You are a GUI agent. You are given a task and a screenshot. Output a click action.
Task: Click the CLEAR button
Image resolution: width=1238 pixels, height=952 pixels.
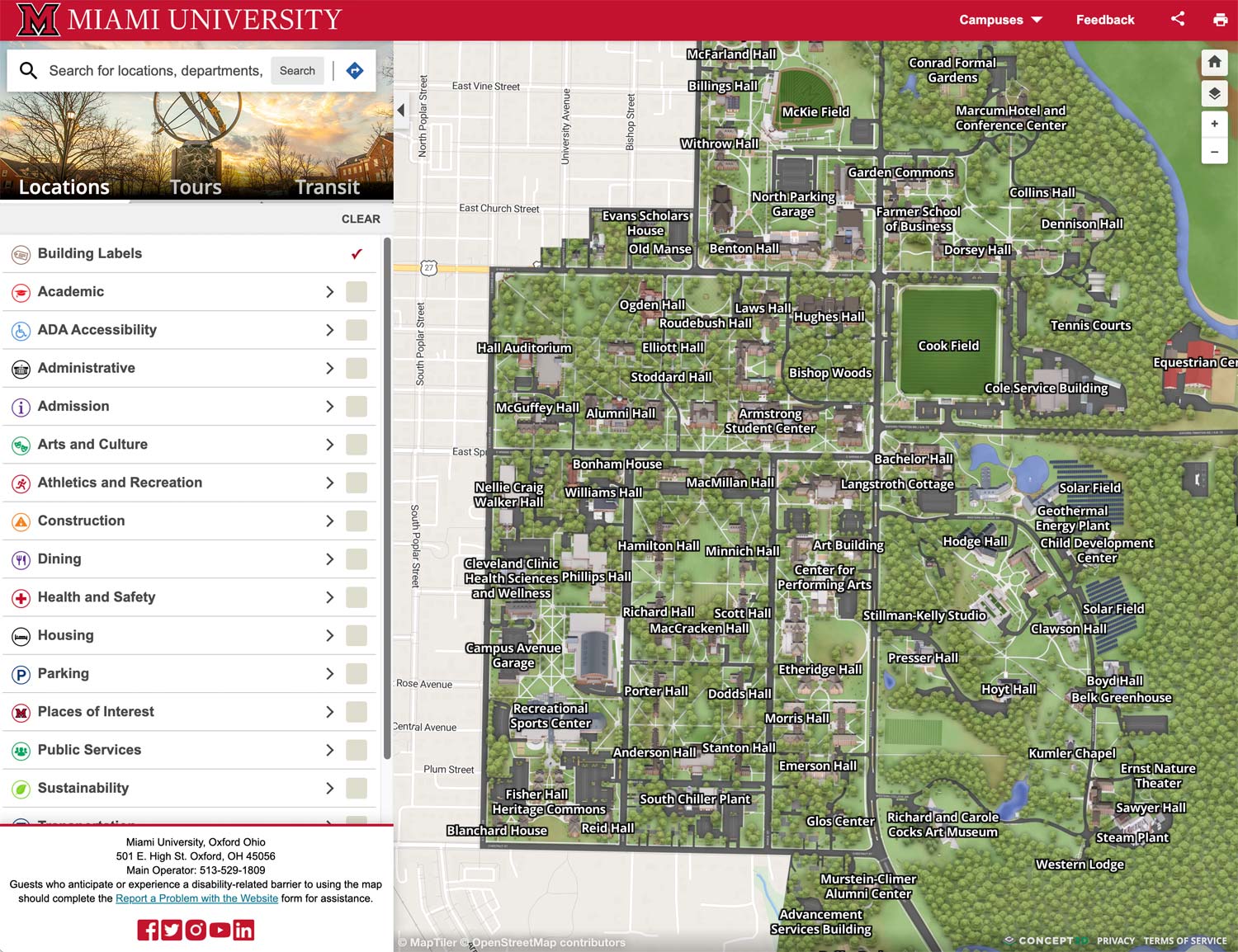pos(361,219)
